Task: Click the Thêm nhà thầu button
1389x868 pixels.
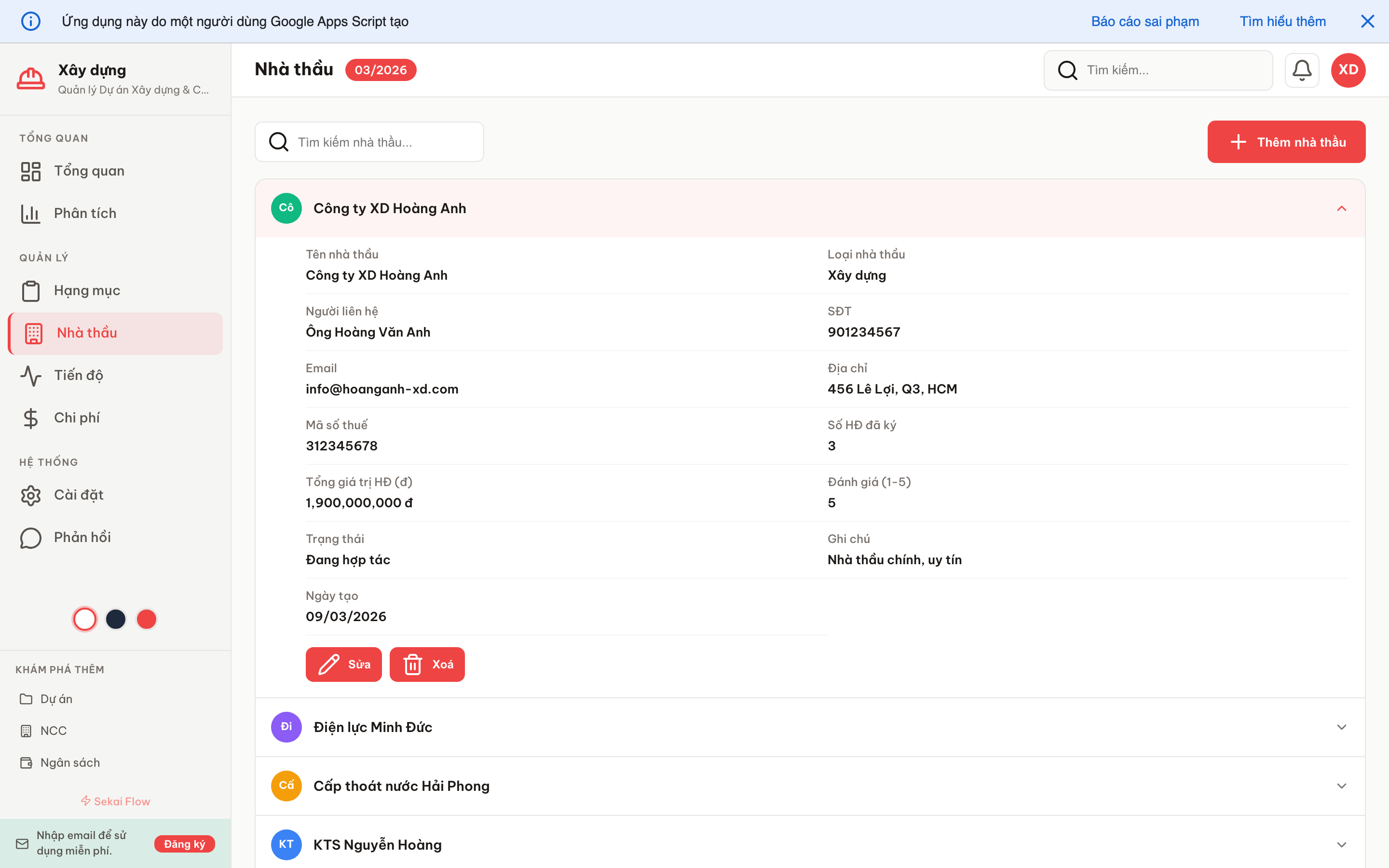Action: 1286,141
